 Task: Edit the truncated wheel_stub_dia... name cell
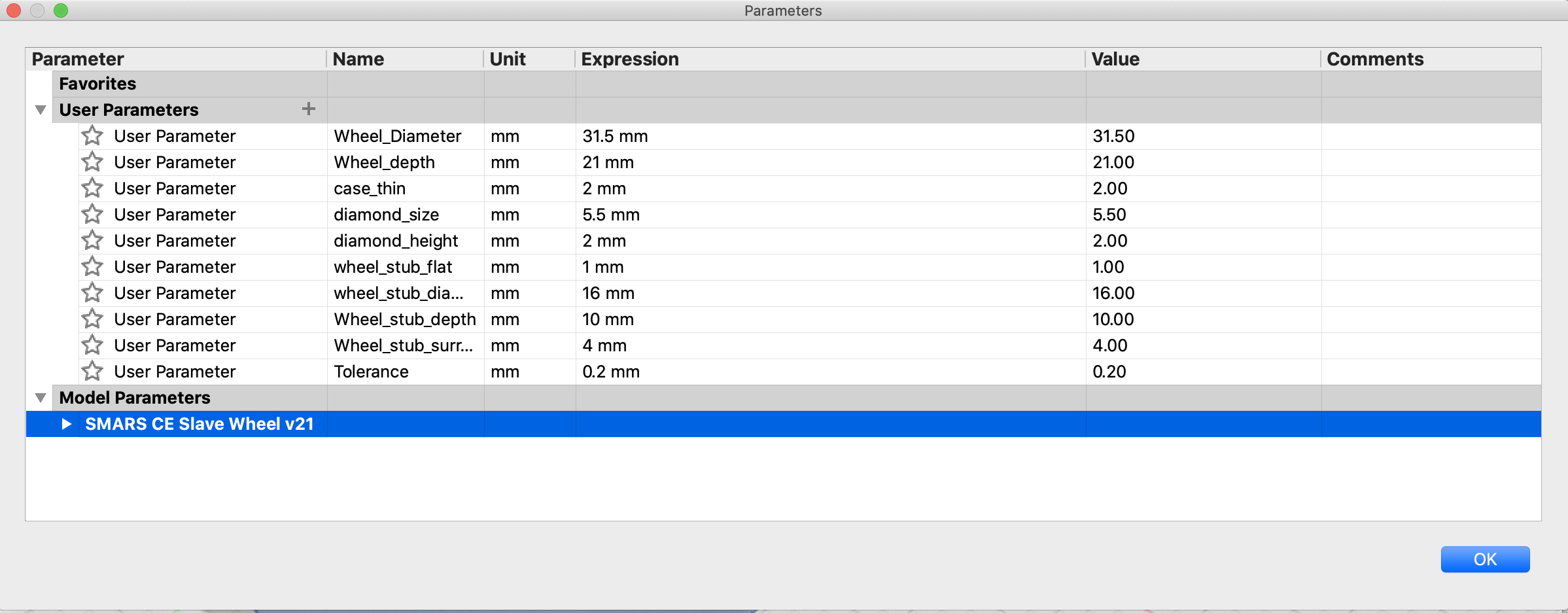point(406,293)
